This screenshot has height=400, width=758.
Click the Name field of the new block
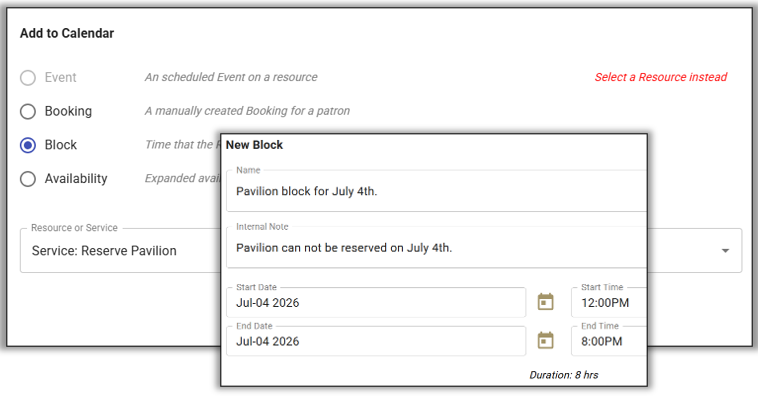pos(435,190)
